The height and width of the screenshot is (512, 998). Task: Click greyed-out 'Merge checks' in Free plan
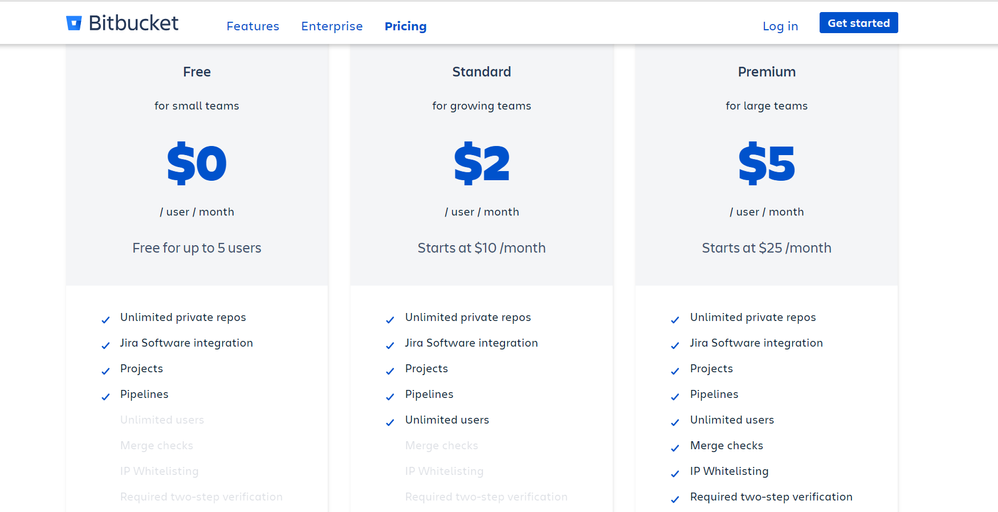point(157,445)
